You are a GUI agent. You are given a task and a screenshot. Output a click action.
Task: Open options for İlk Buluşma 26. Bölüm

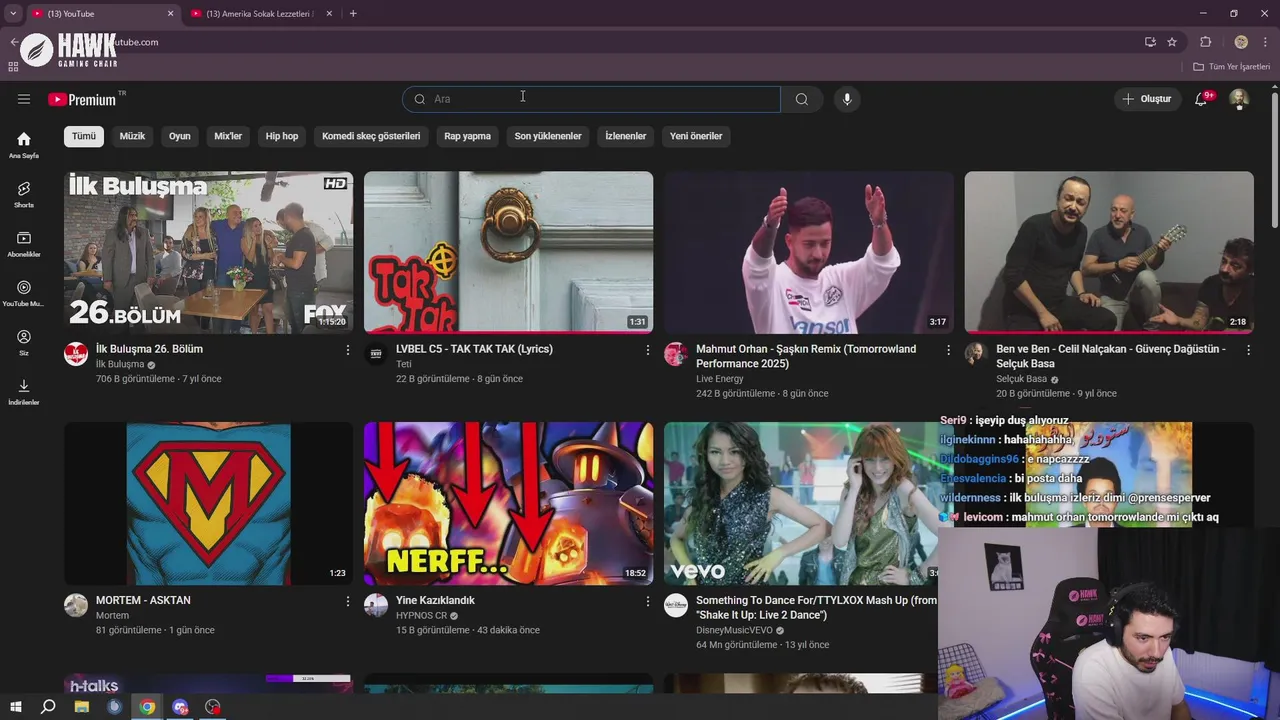click(348, 350)
